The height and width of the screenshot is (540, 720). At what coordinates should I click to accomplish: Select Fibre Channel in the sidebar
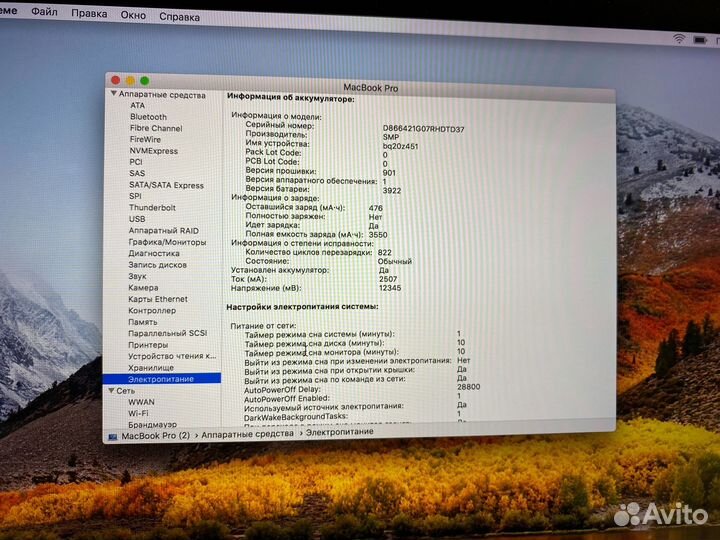click(156, 128)
